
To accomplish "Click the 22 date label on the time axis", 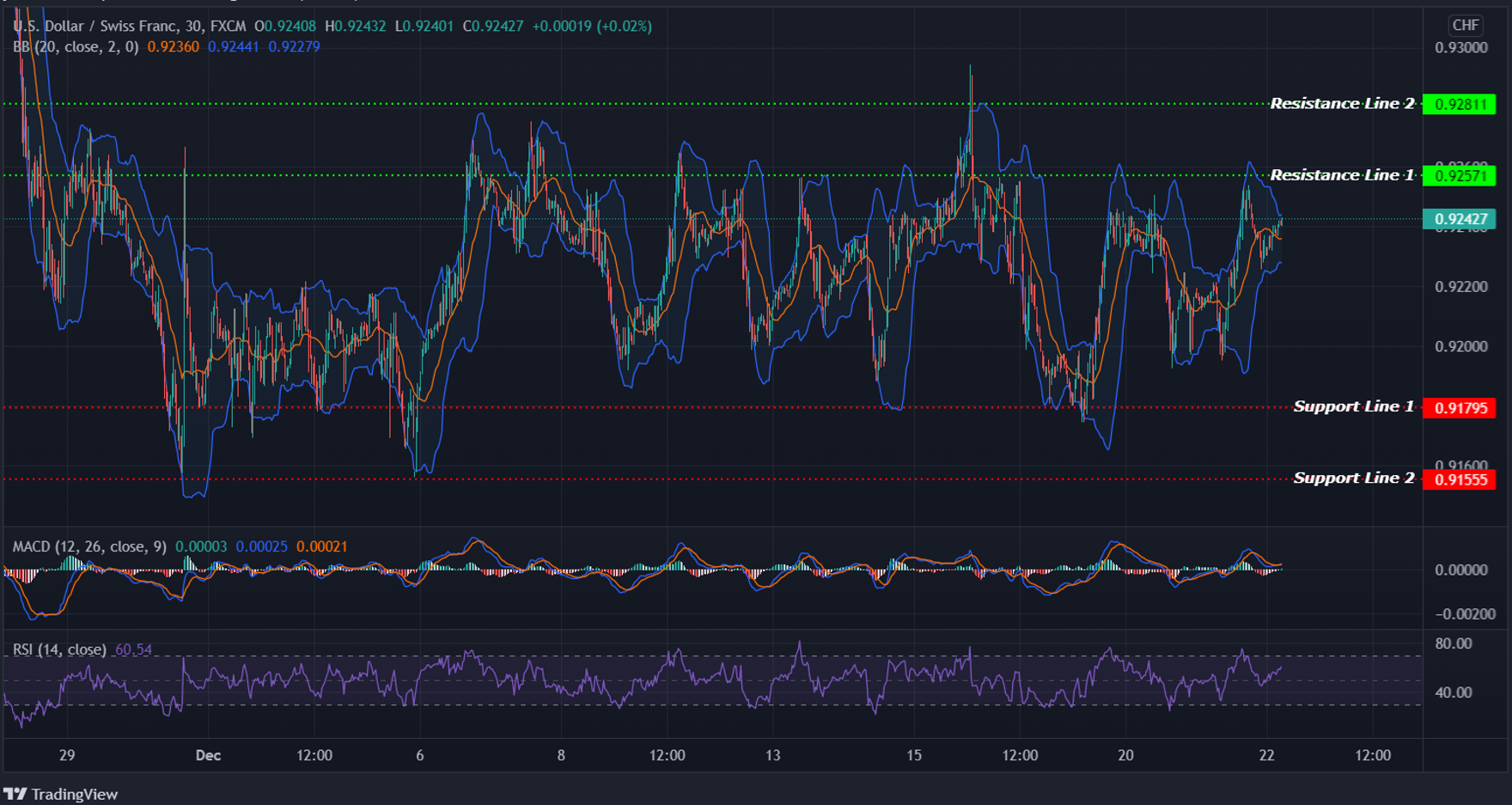I will click(x=1266, y=755).
